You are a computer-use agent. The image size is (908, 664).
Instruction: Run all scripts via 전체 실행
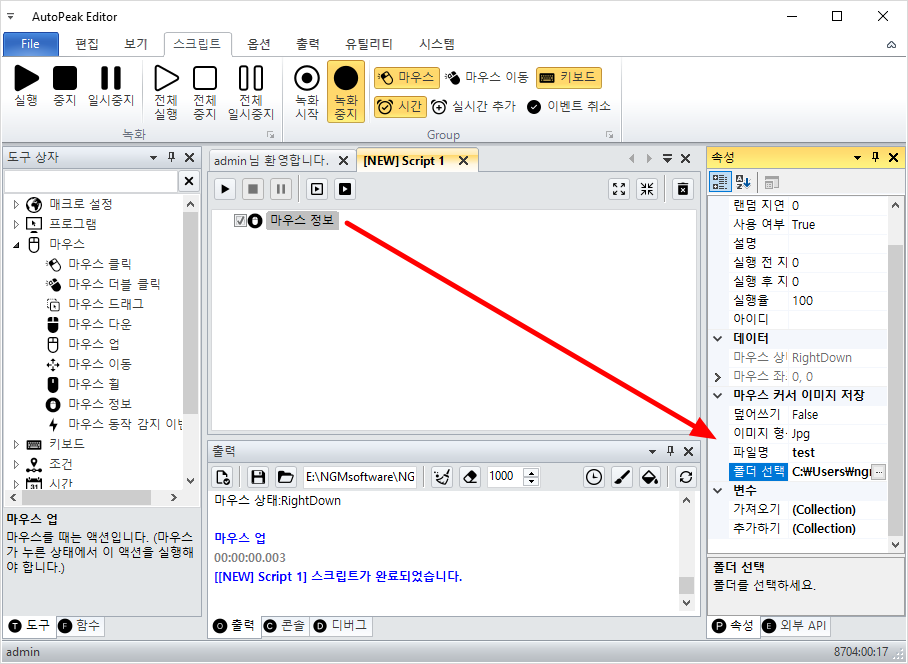(166, 93)
